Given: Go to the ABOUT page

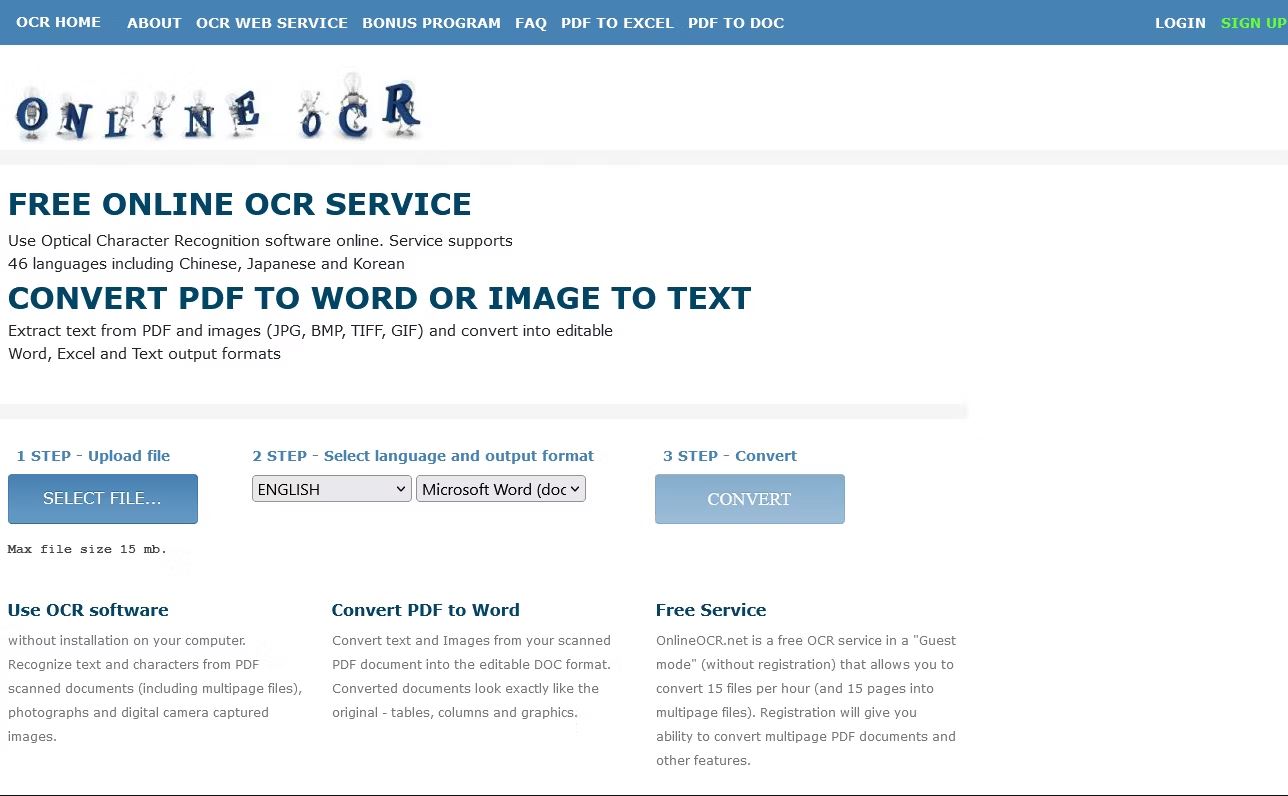Looking at the screenshot, I should [154, 23].
